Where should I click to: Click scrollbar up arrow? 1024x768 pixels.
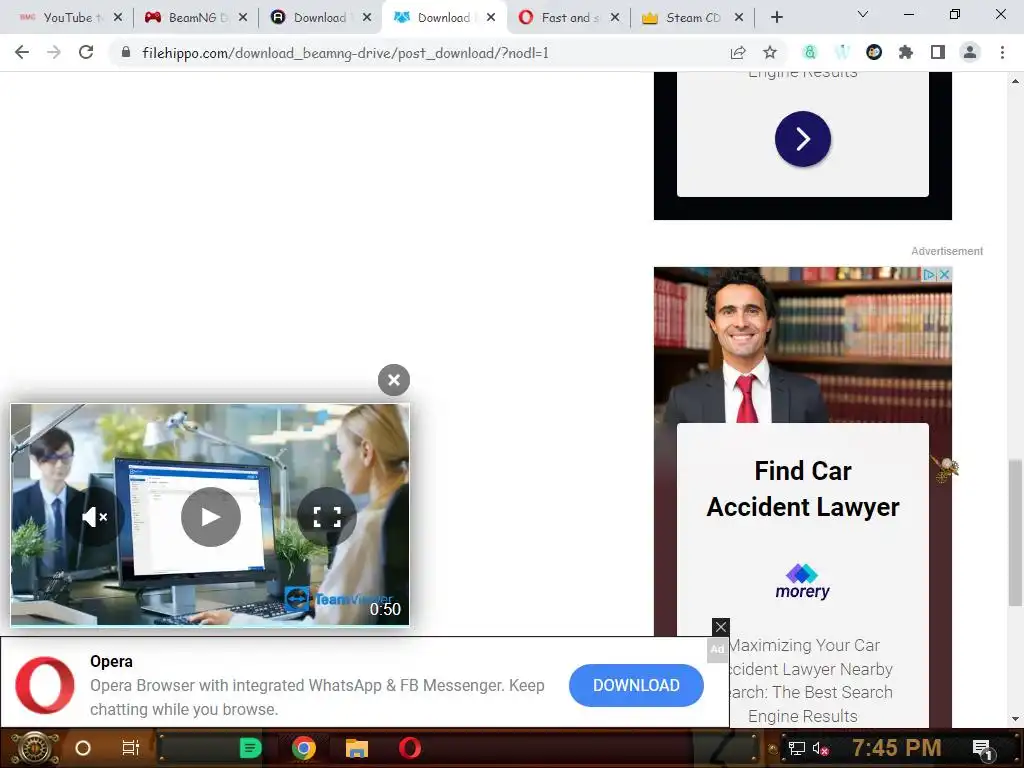[1015, 81]
